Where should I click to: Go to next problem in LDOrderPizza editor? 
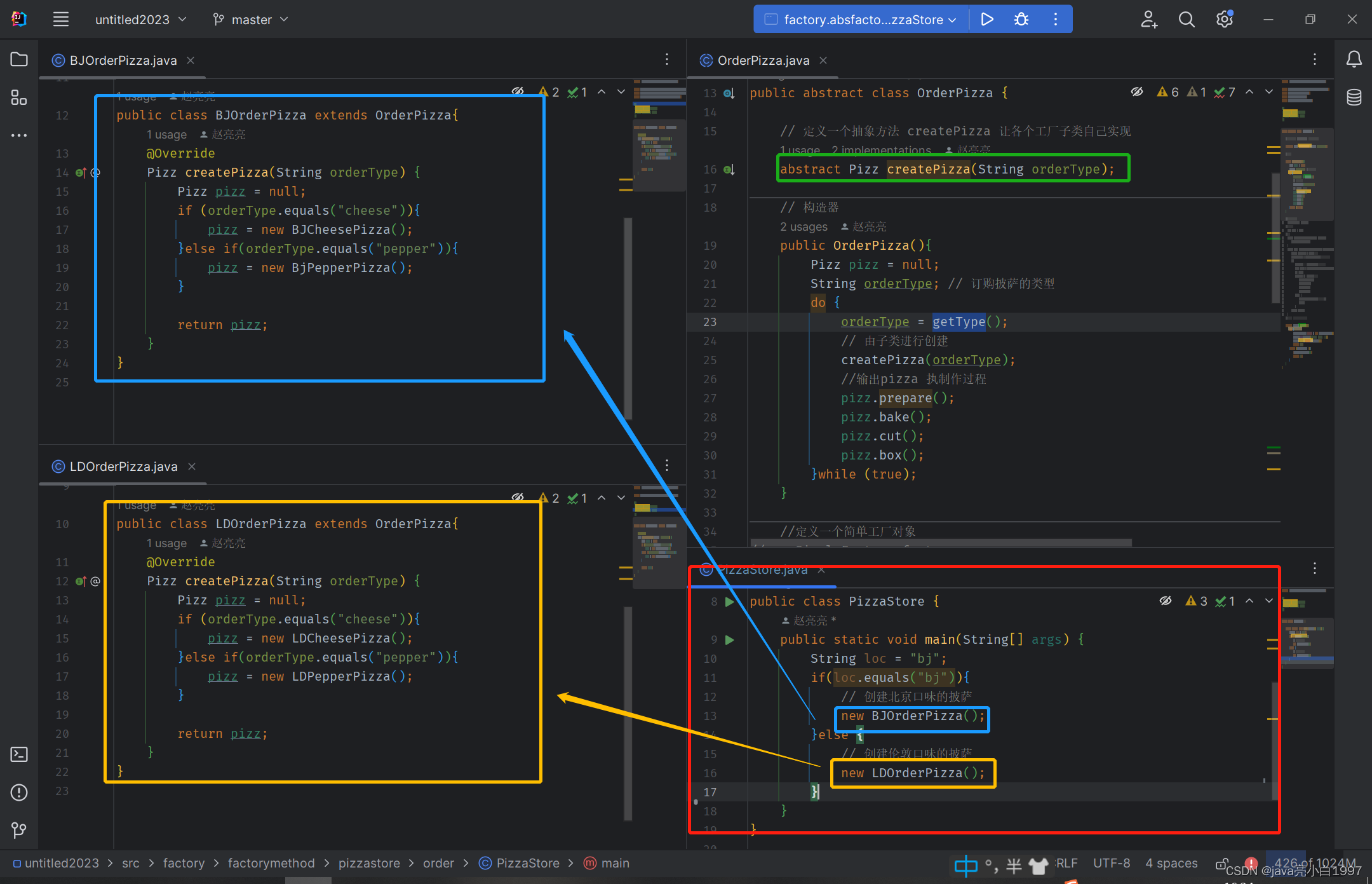point(621,498)
